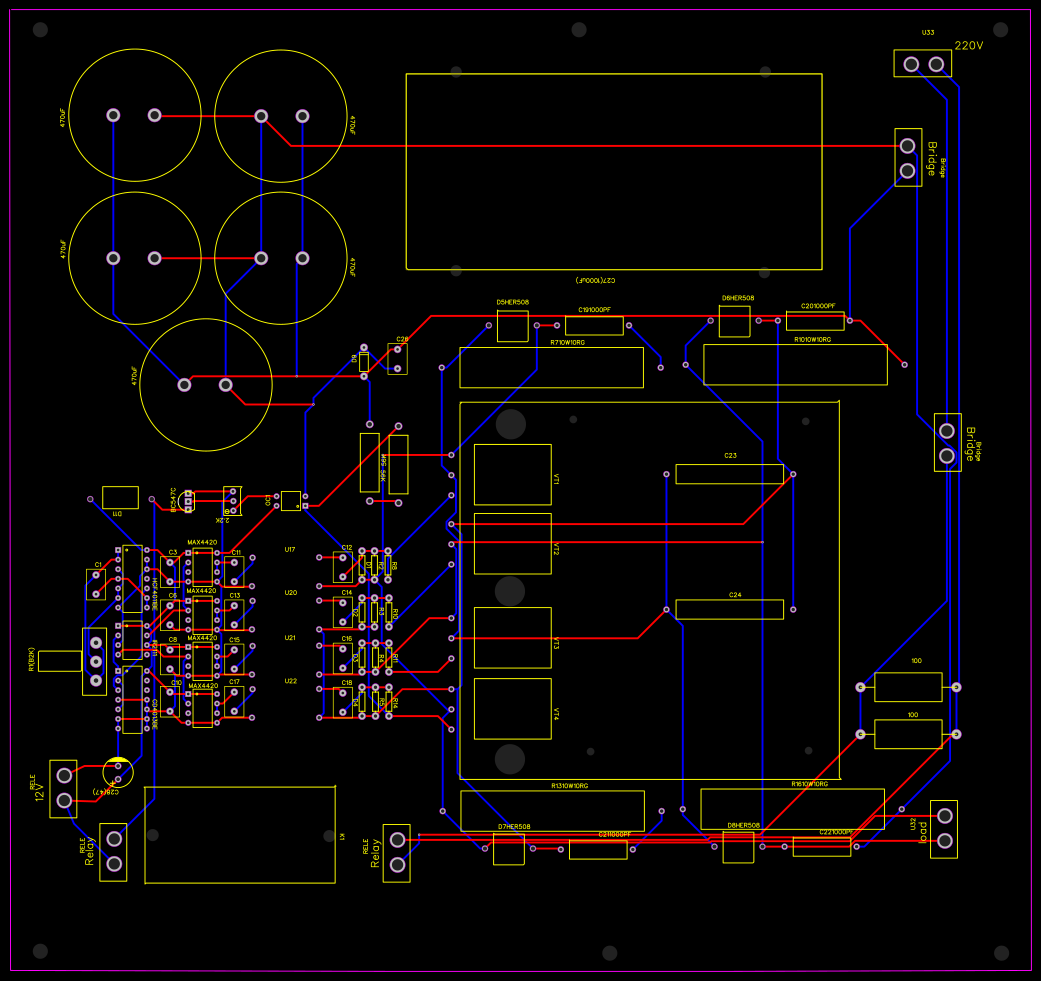Click the U33 220V connector footprint
1041x981 pixels.
tap(922, 63)
